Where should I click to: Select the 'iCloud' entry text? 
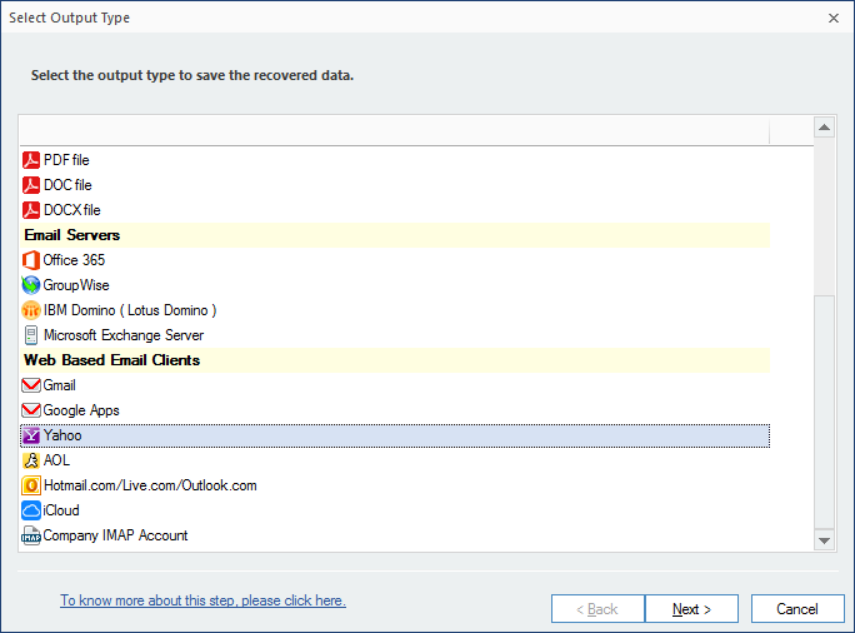pos(61,510)
